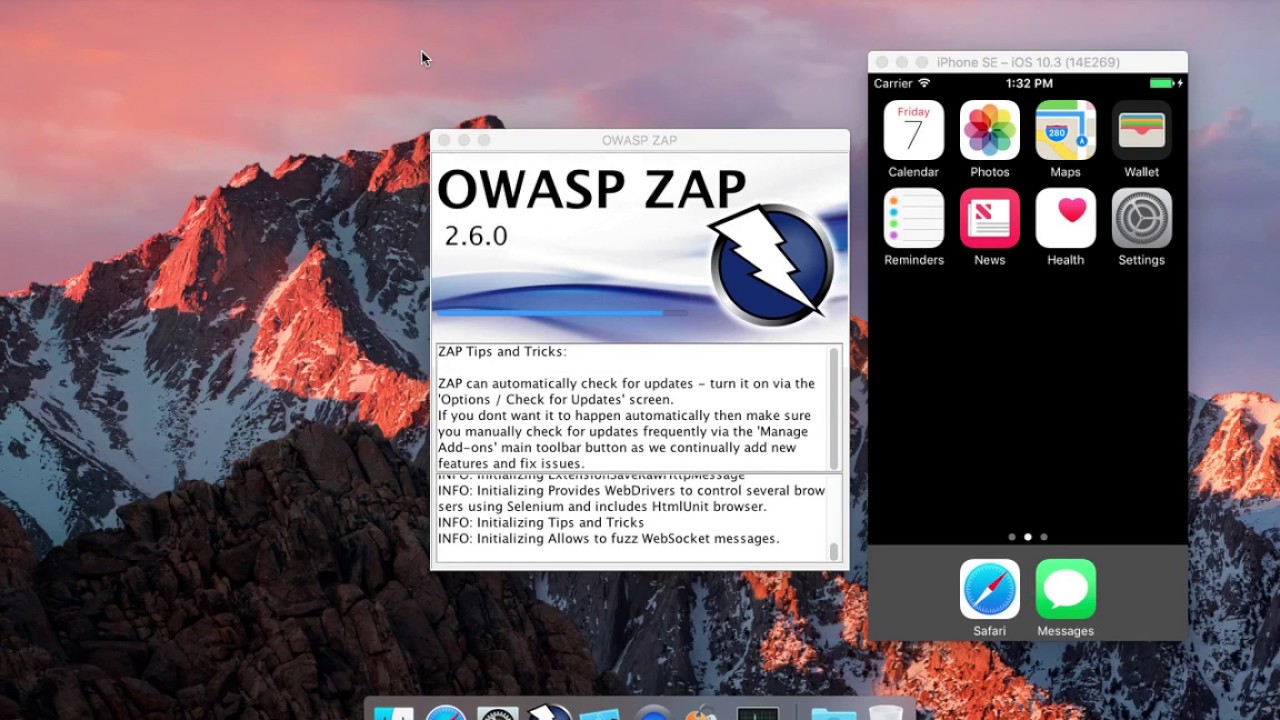Viewport: 1280px width, 720px height.
Task: Click the Tips and Tricks panel scrollbar
Action: tap(835, 407)
